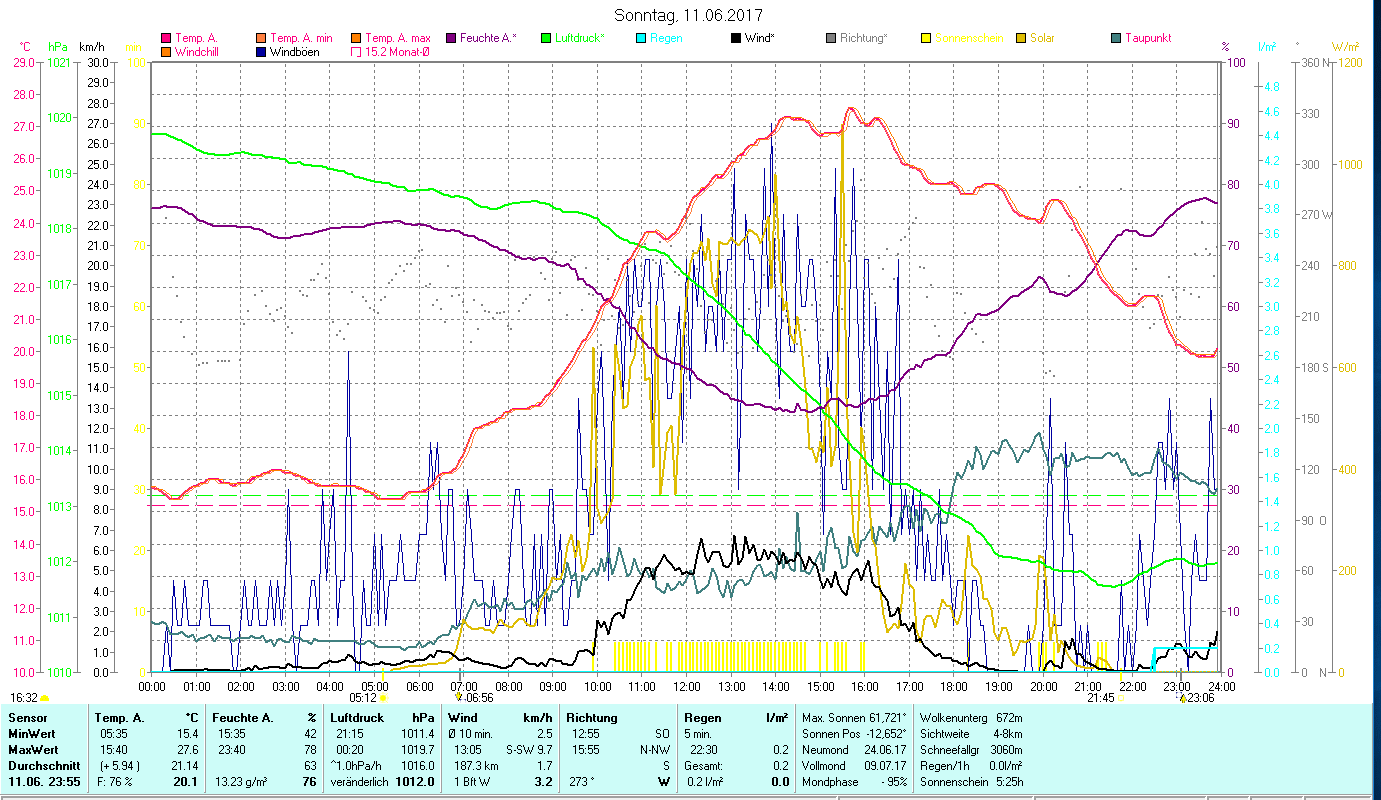1381x800 pixels.
Task: Click the gray Richtung* legend square
Action: (x=831, y=38)
